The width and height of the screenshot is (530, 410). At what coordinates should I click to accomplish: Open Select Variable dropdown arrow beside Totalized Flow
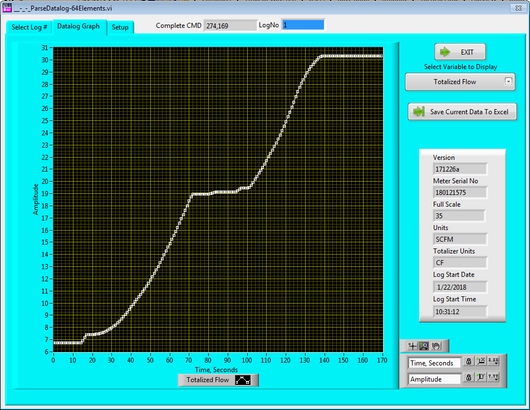pyautogui.click(x=508, y=81)
